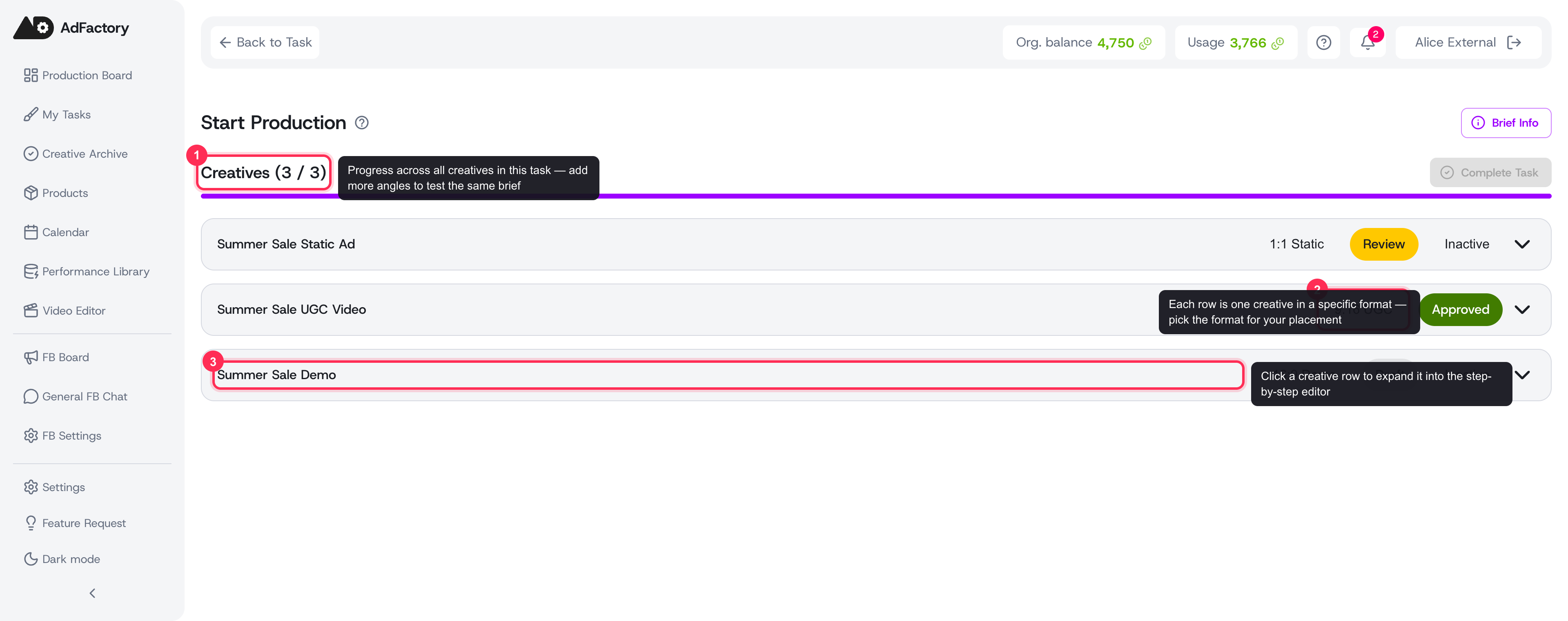Open notifications bell
This screenshot has width=1568, height=621.
1368,42
